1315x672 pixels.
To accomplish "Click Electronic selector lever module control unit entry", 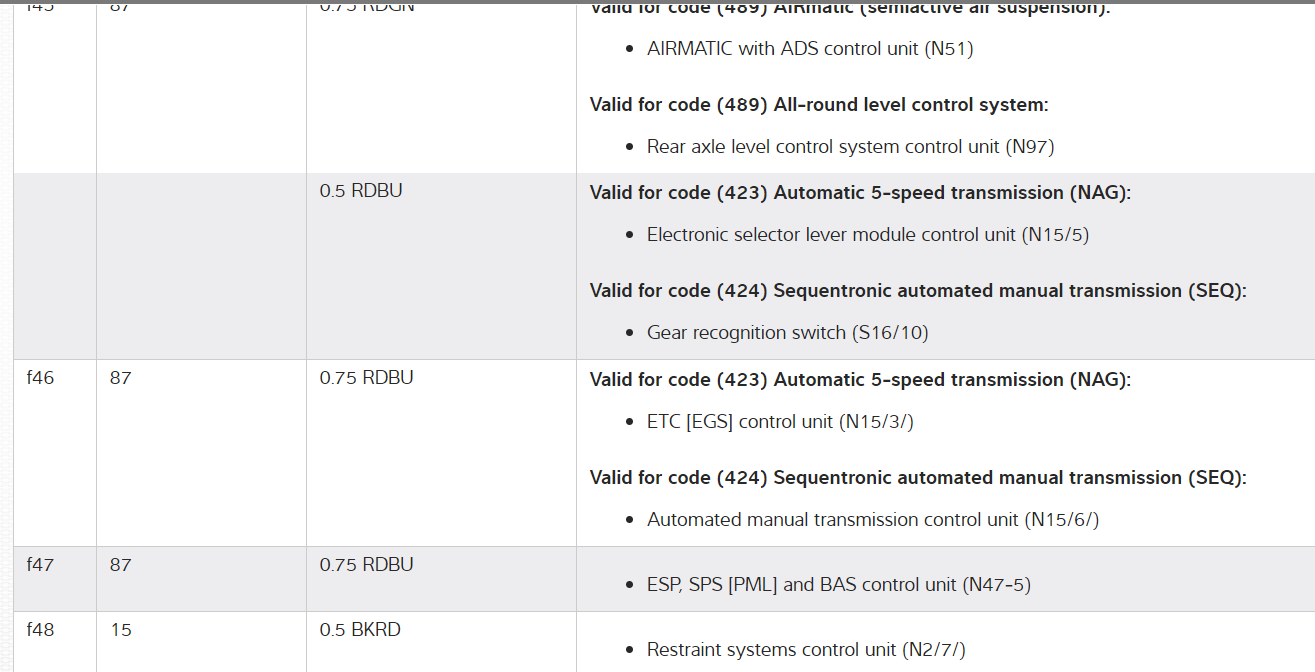I will tap(867, 235).
